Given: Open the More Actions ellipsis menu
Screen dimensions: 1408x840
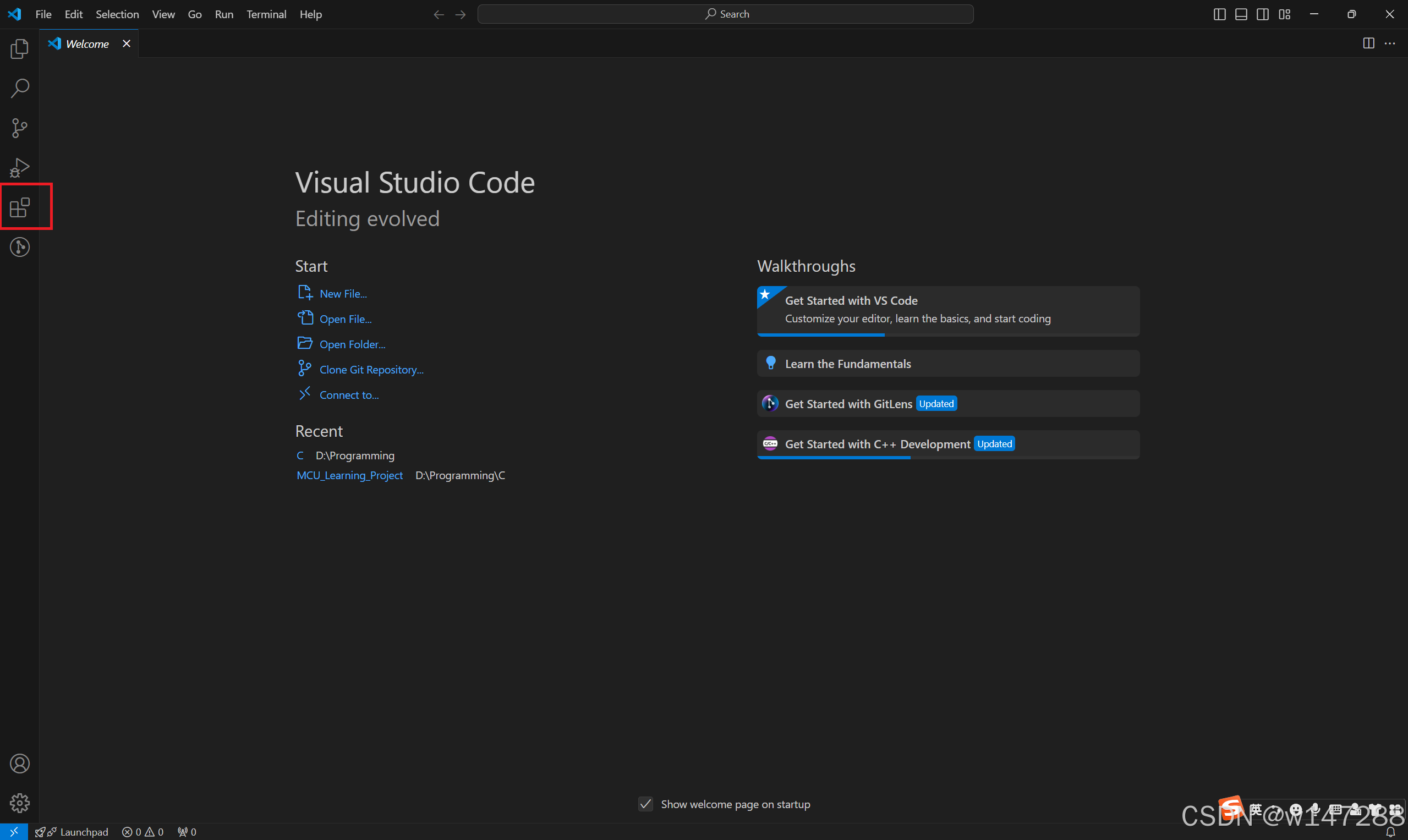Looking at the screenshot, I should 1390,43.
